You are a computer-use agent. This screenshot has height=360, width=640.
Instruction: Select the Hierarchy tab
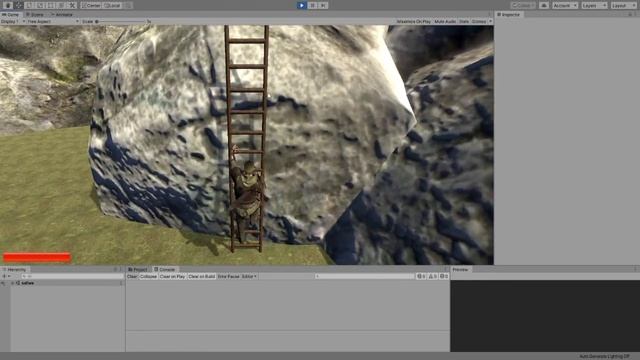tap(15, 269)
